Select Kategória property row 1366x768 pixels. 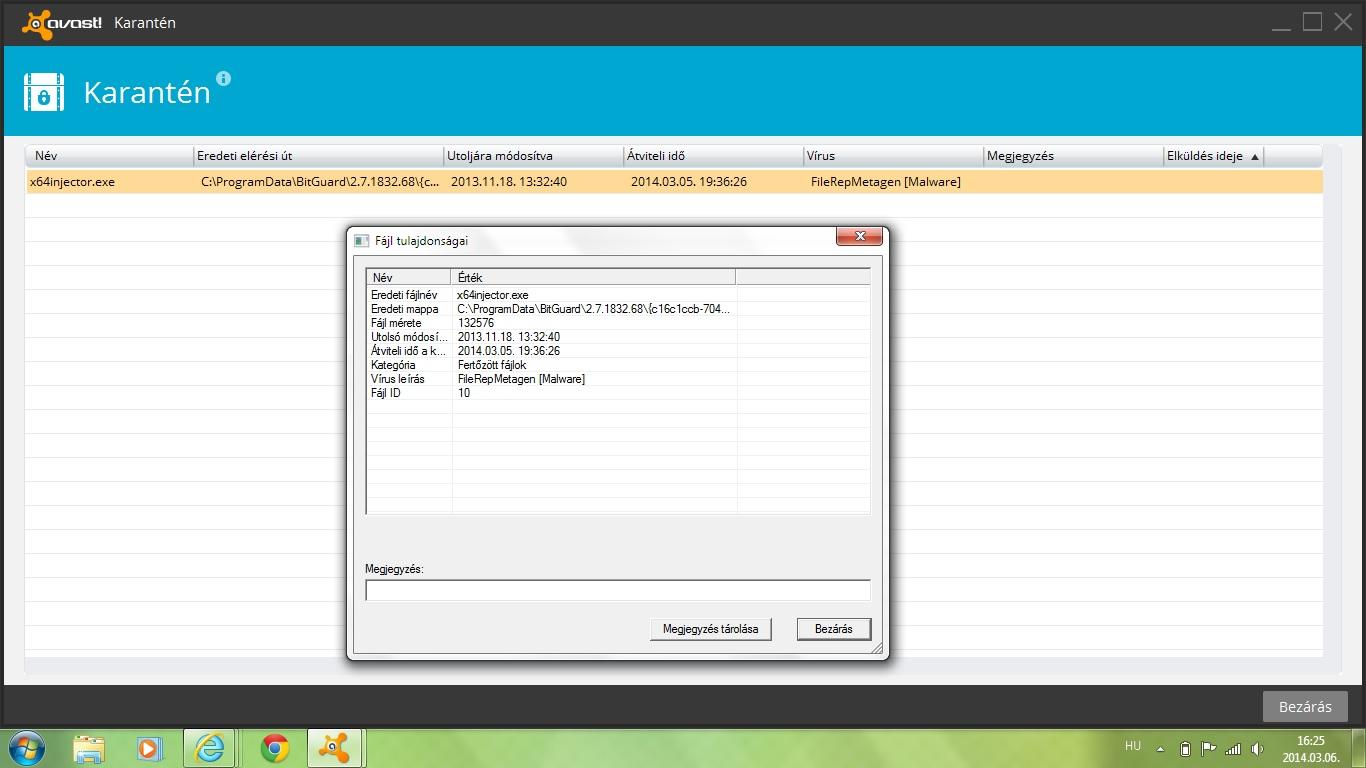(x=618, y=365)
